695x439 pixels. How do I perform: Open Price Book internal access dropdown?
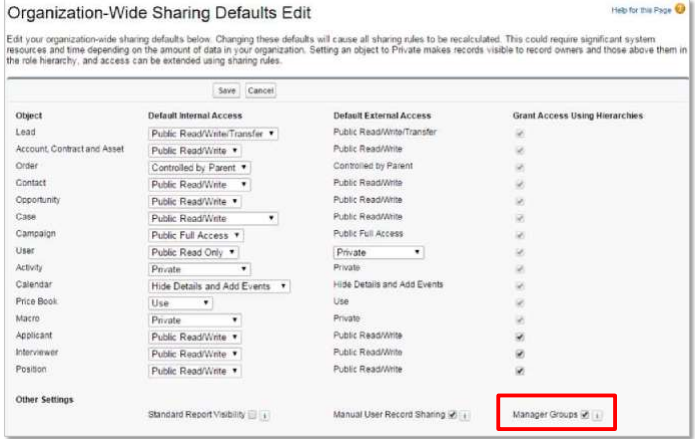(180, 303)
